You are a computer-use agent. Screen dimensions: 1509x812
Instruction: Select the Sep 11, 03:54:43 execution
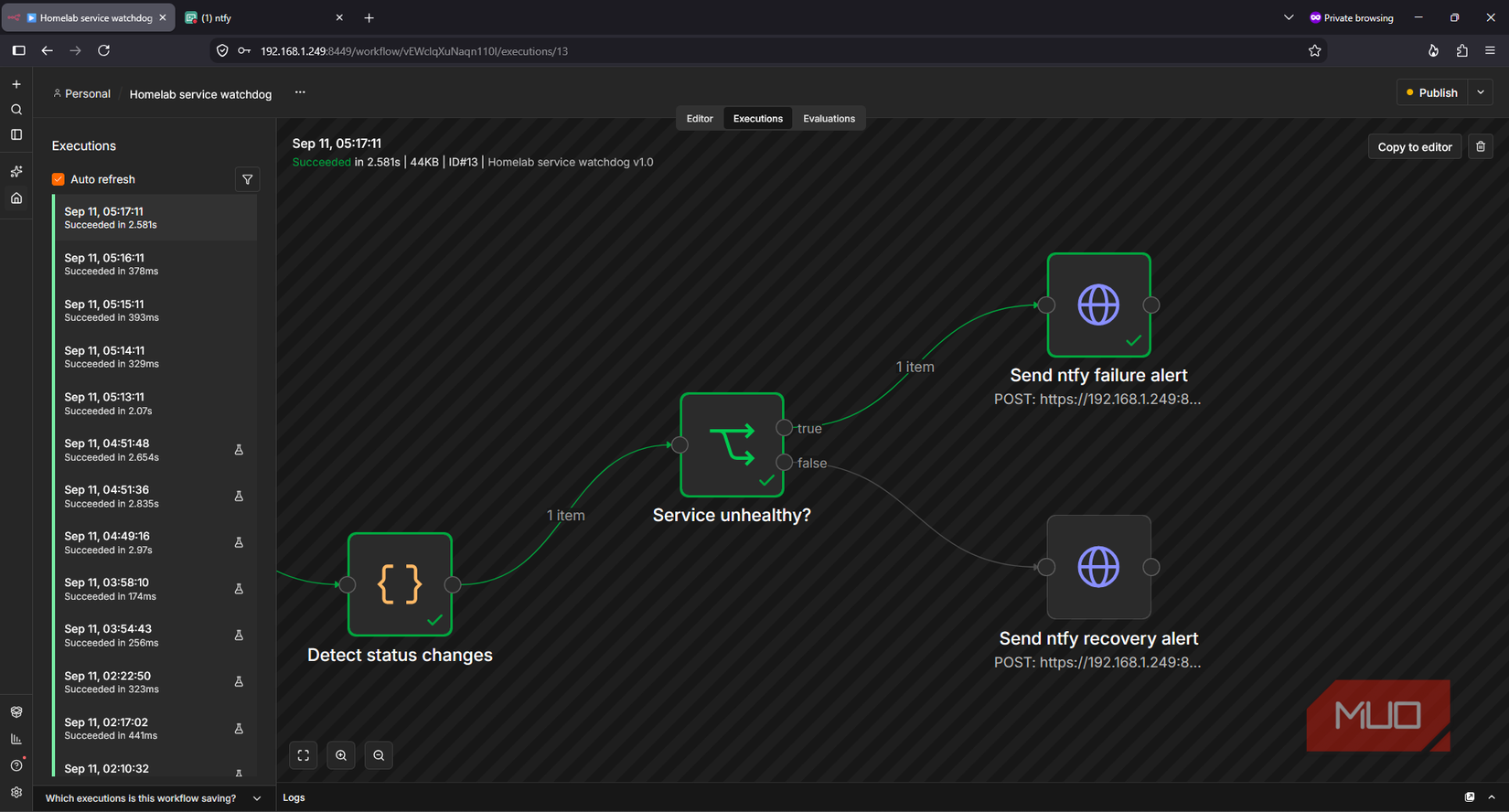point(155,636)
